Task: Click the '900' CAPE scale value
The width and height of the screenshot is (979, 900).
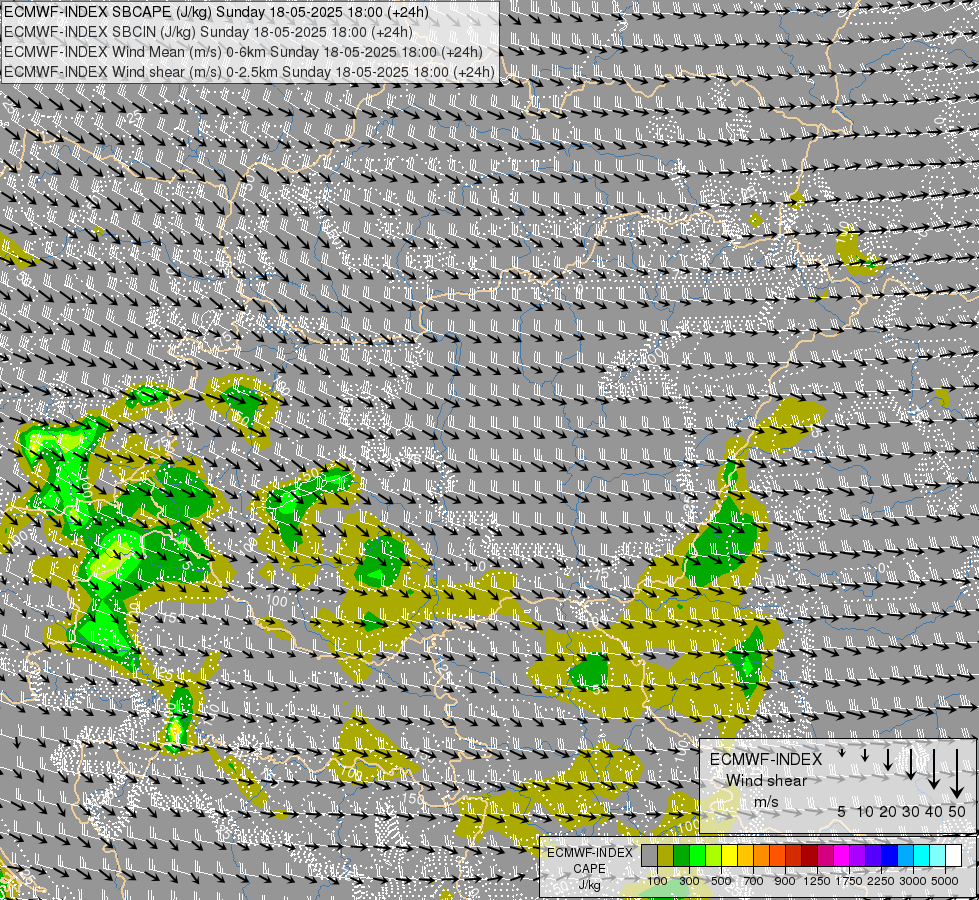Action: pyautogui.click(x=785, y=881)
